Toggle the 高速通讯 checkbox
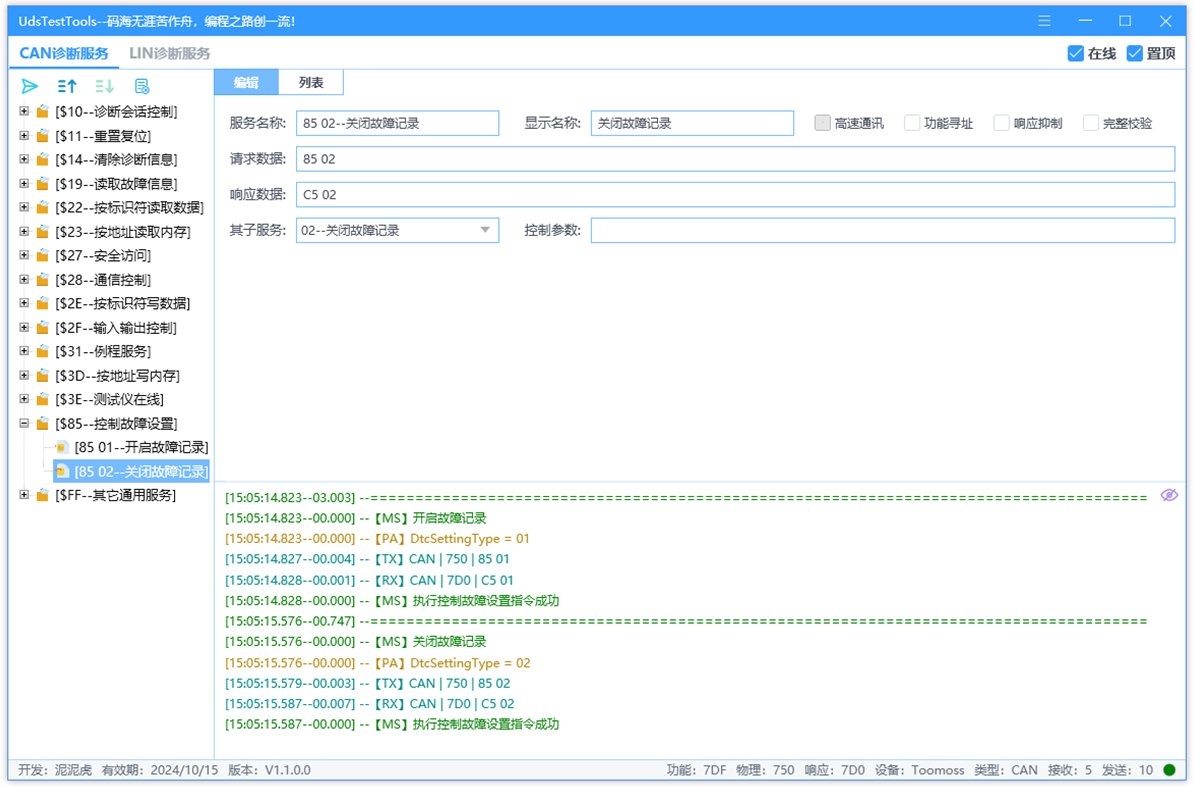This screenshot has height=787, width=1194. pyautogui.click(x=822, y=123)
